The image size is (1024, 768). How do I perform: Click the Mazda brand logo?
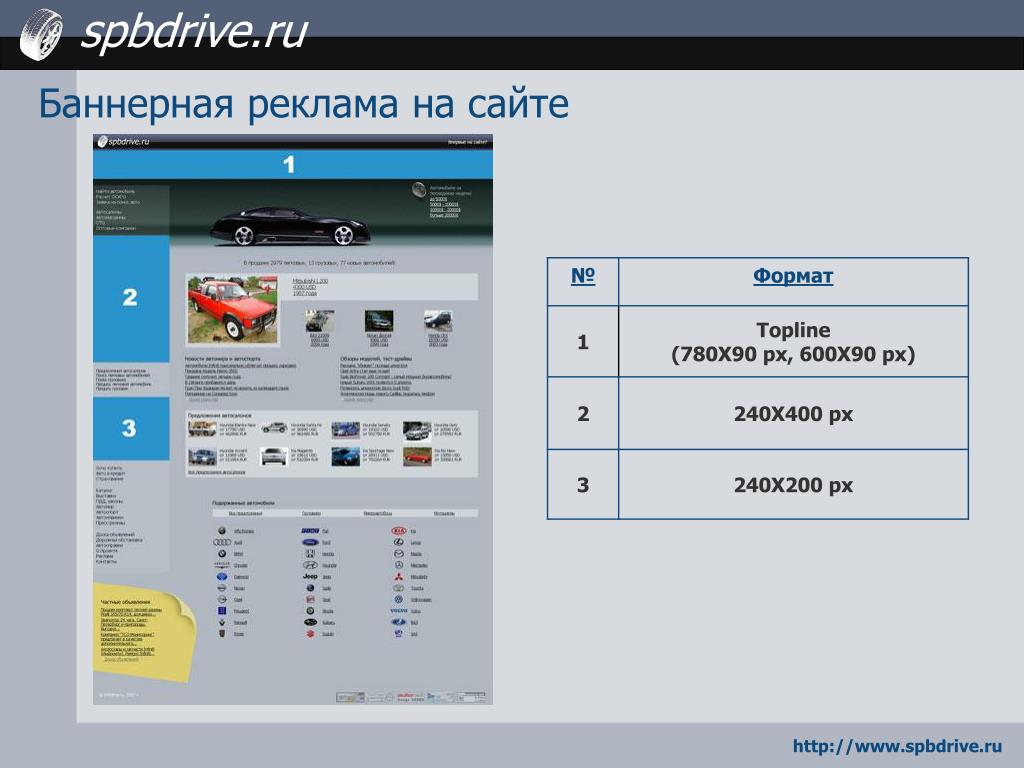pyautogui.click(x=398, y=554)
